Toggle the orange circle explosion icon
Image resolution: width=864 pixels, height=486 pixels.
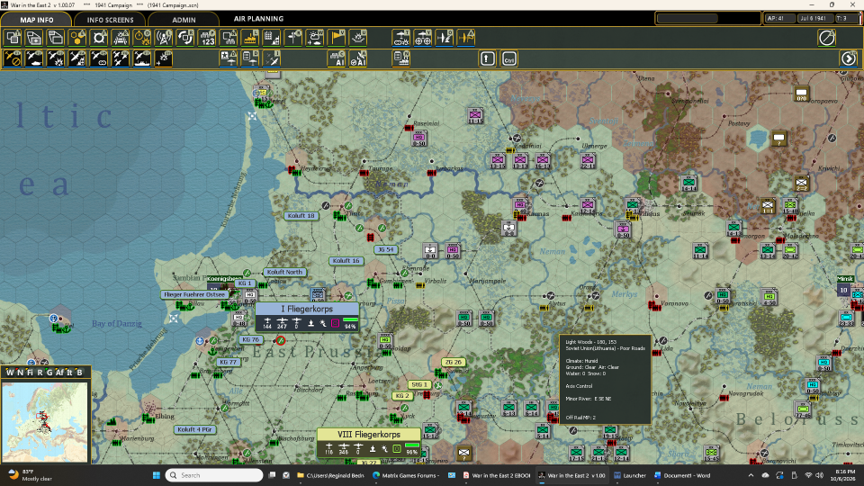(142, 38)
